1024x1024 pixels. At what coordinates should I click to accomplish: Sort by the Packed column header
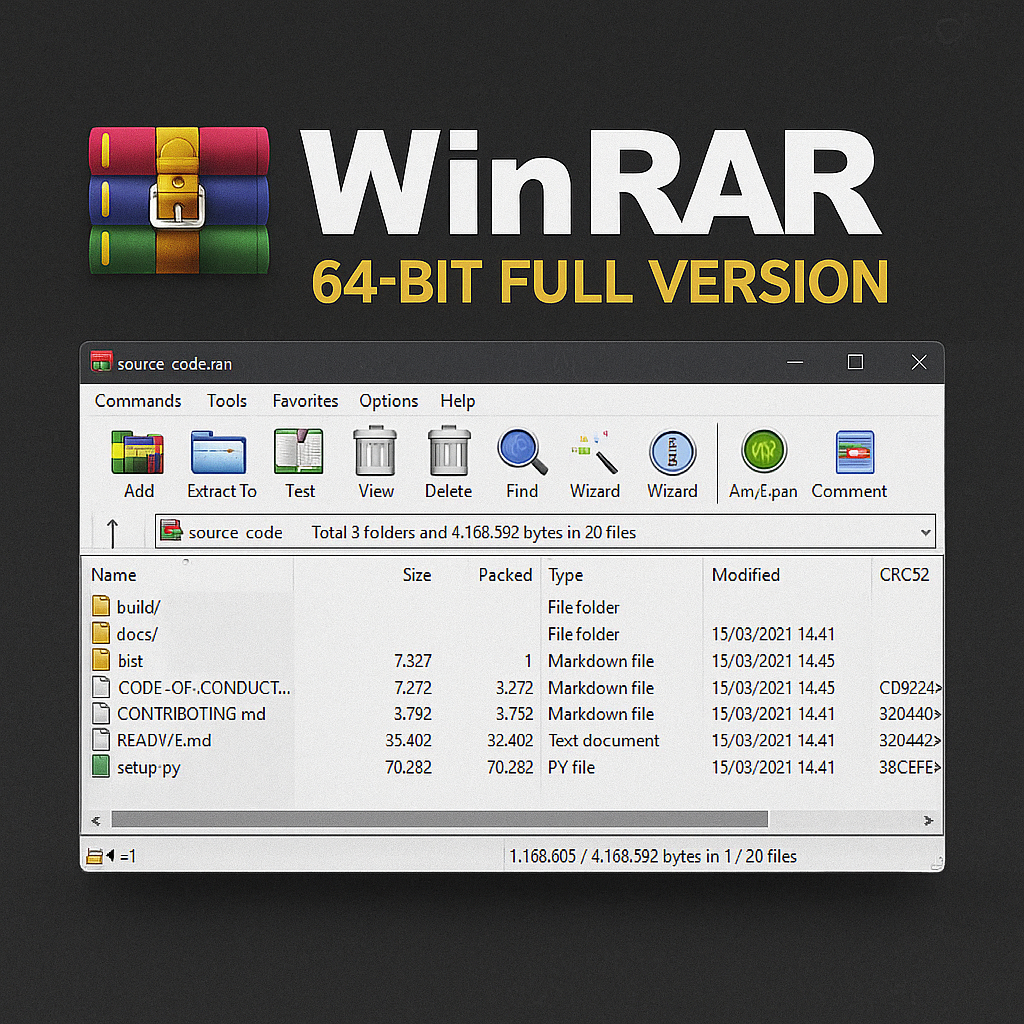(505, 575)
